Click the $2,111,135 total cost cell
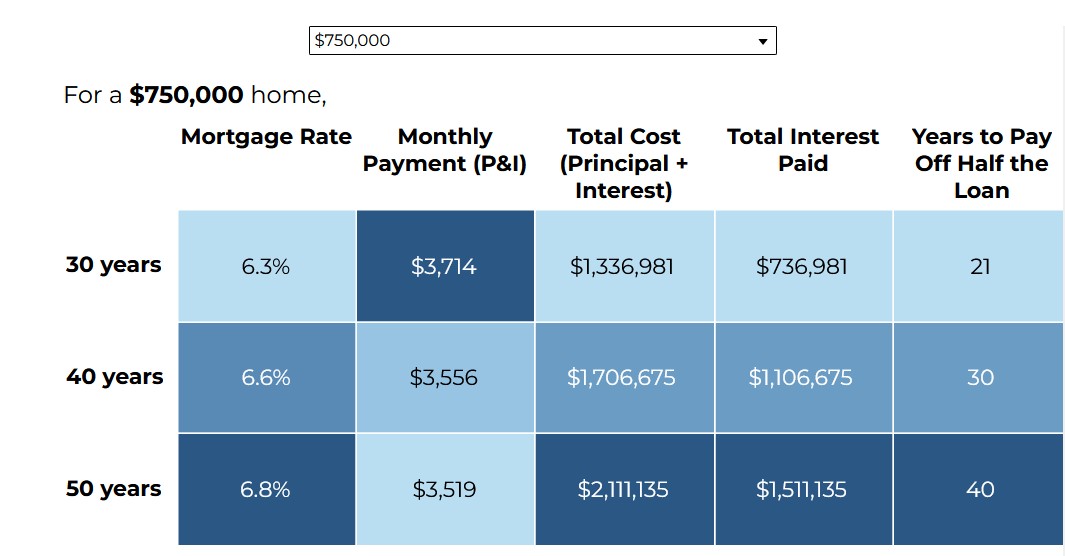 click(623, 490)
